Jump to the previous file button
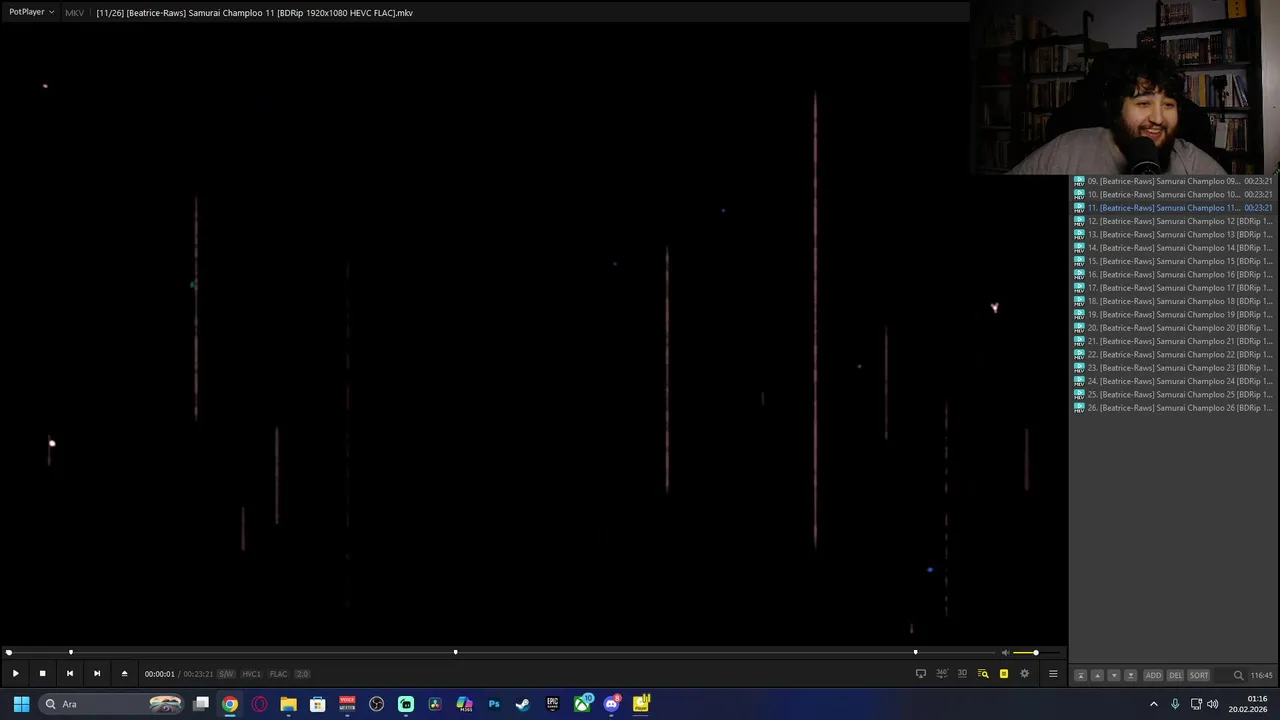 point(69,674)
